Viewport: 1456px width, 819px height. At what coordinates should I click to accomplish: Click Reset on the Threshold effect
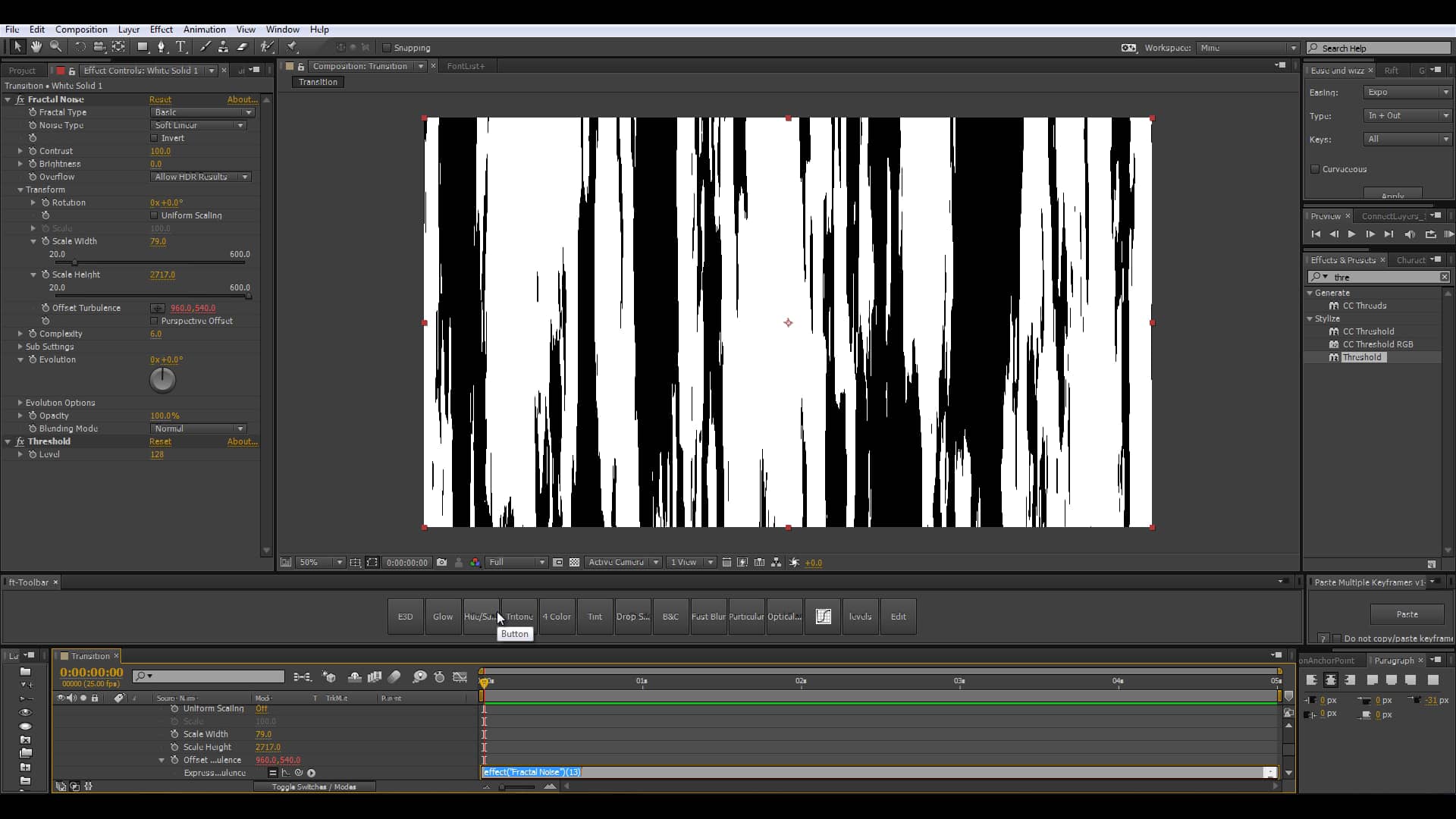[161, 441]
